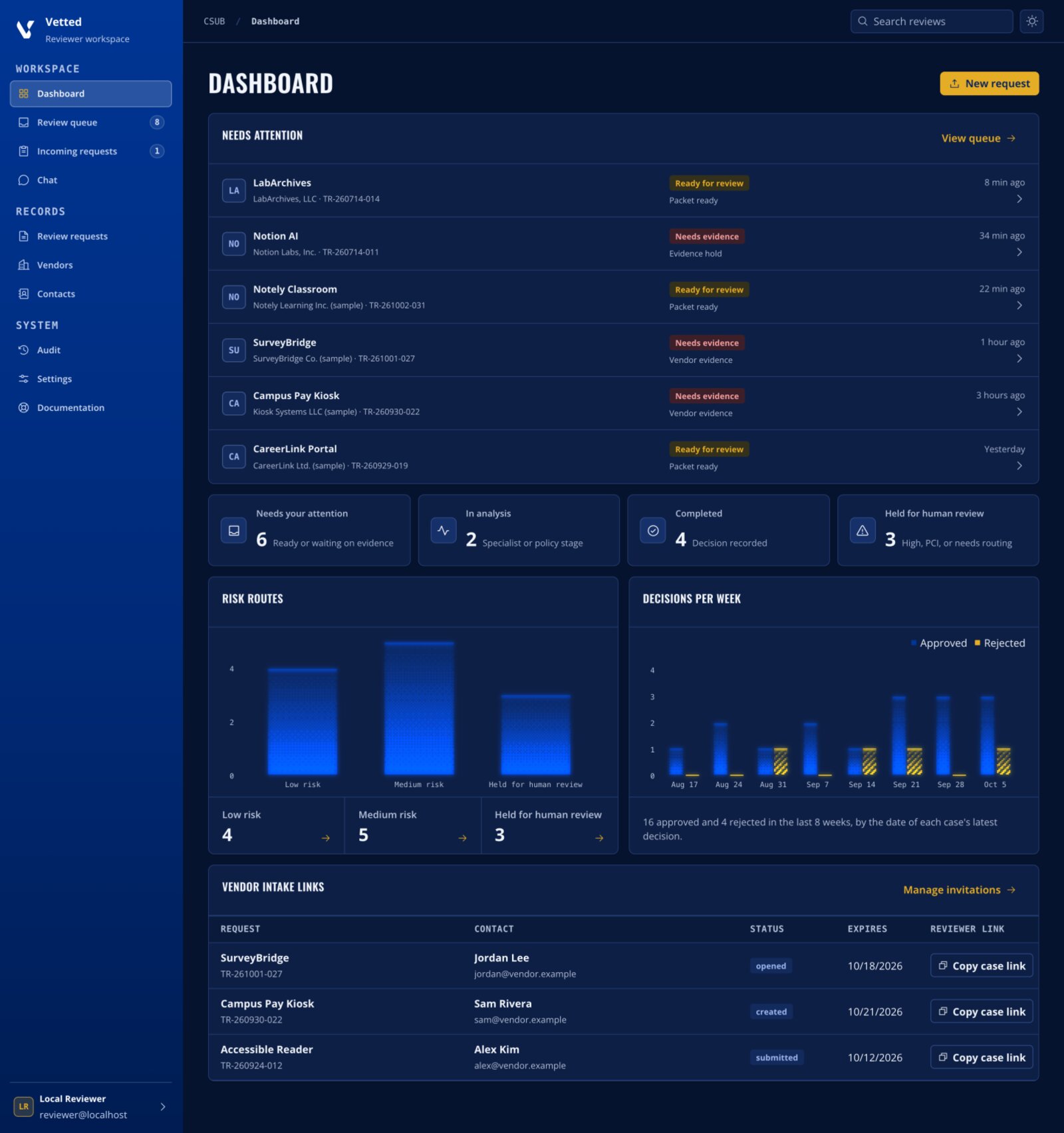This screenshot has height=1133, width=1064.
Task: Expand the Notion AI row chevron
Action: 1019,252
